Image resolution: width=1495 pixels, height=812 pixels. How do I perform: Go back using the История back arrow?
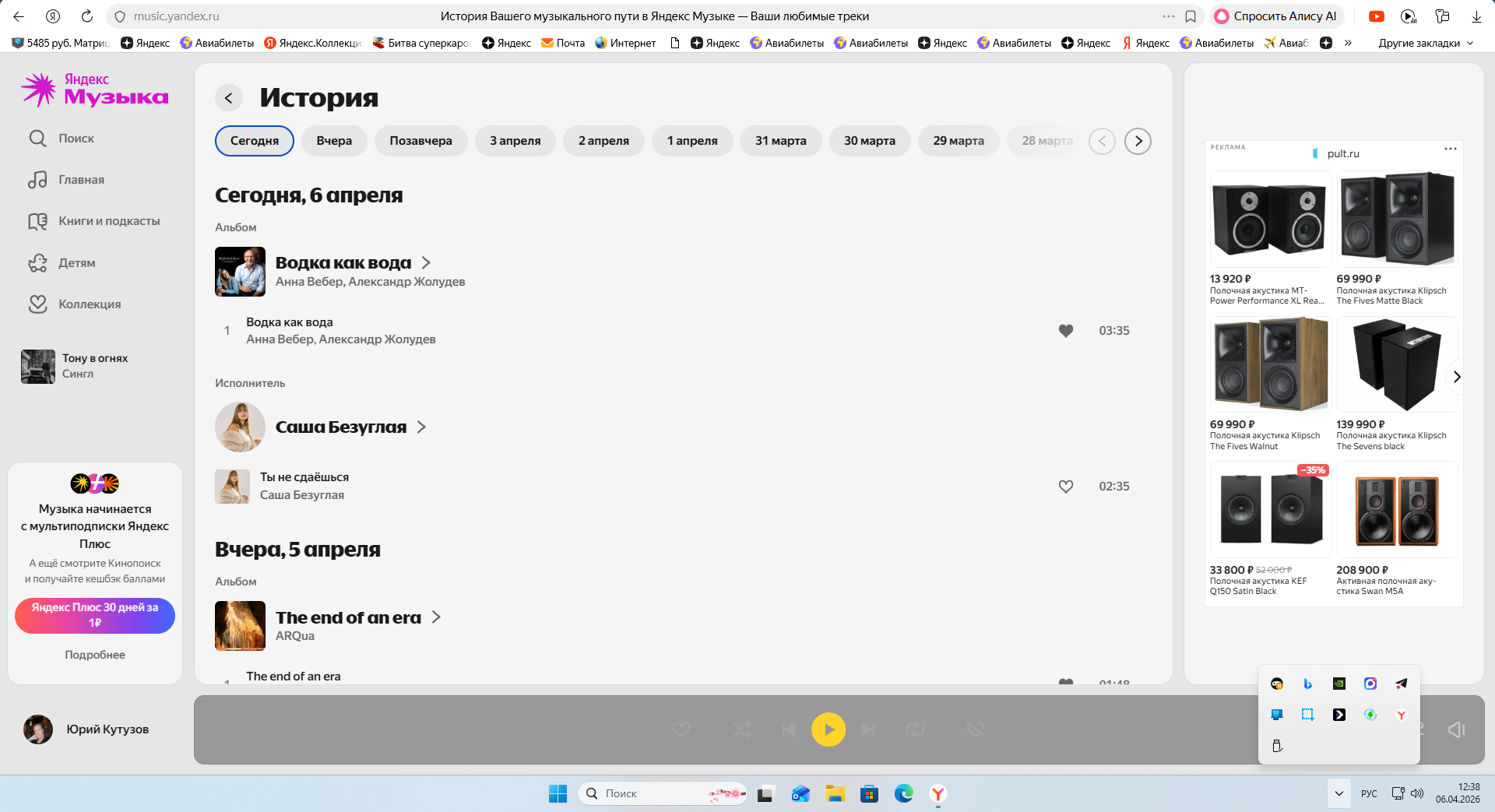pos(229,98)
